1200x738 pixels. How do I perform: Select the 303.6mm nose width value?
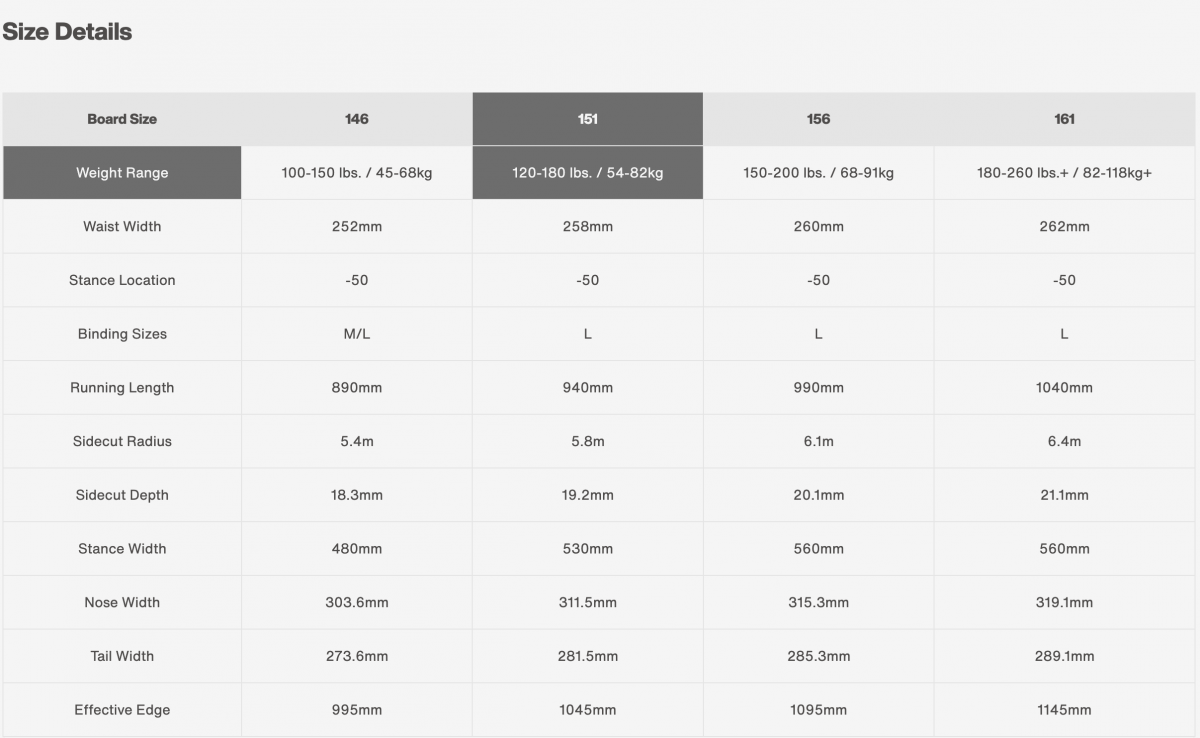pyautogui.click(x=357, y=602)
